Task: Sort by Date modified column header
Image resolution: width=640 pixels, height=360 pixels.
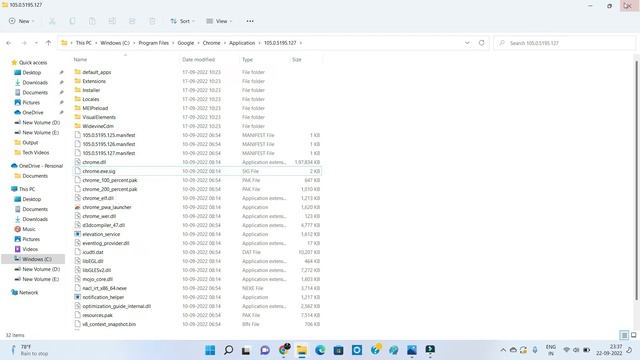Action: tap(198, 60)
